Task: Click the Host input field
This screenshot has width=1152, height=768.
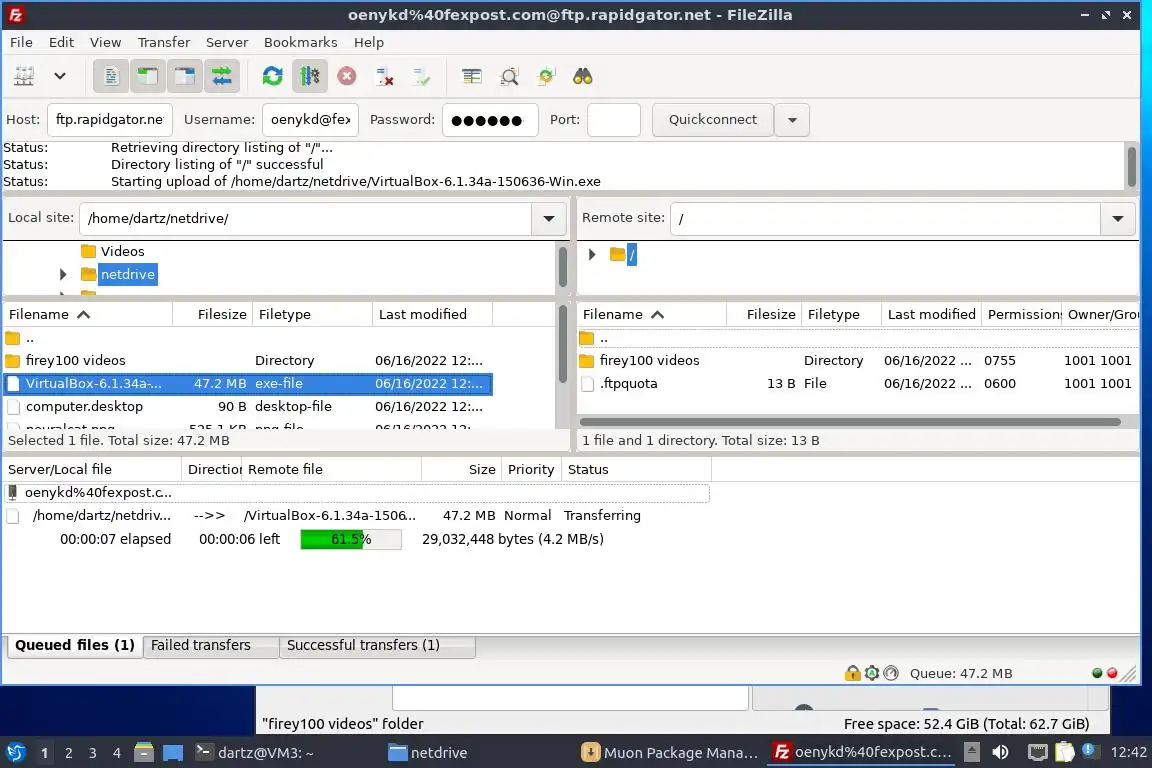Action: 109,120
